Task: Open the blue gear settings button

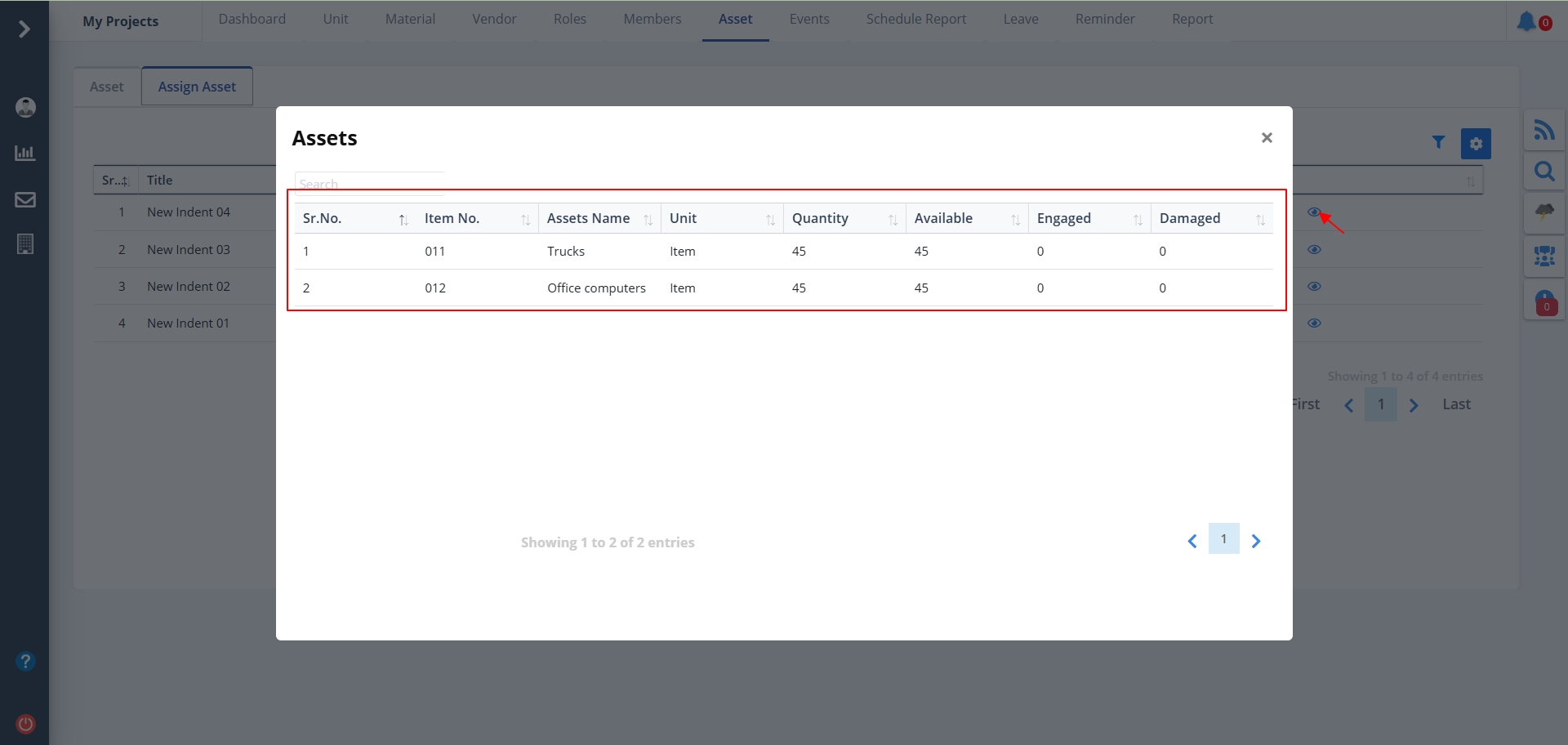Action: pos(1476,144)
